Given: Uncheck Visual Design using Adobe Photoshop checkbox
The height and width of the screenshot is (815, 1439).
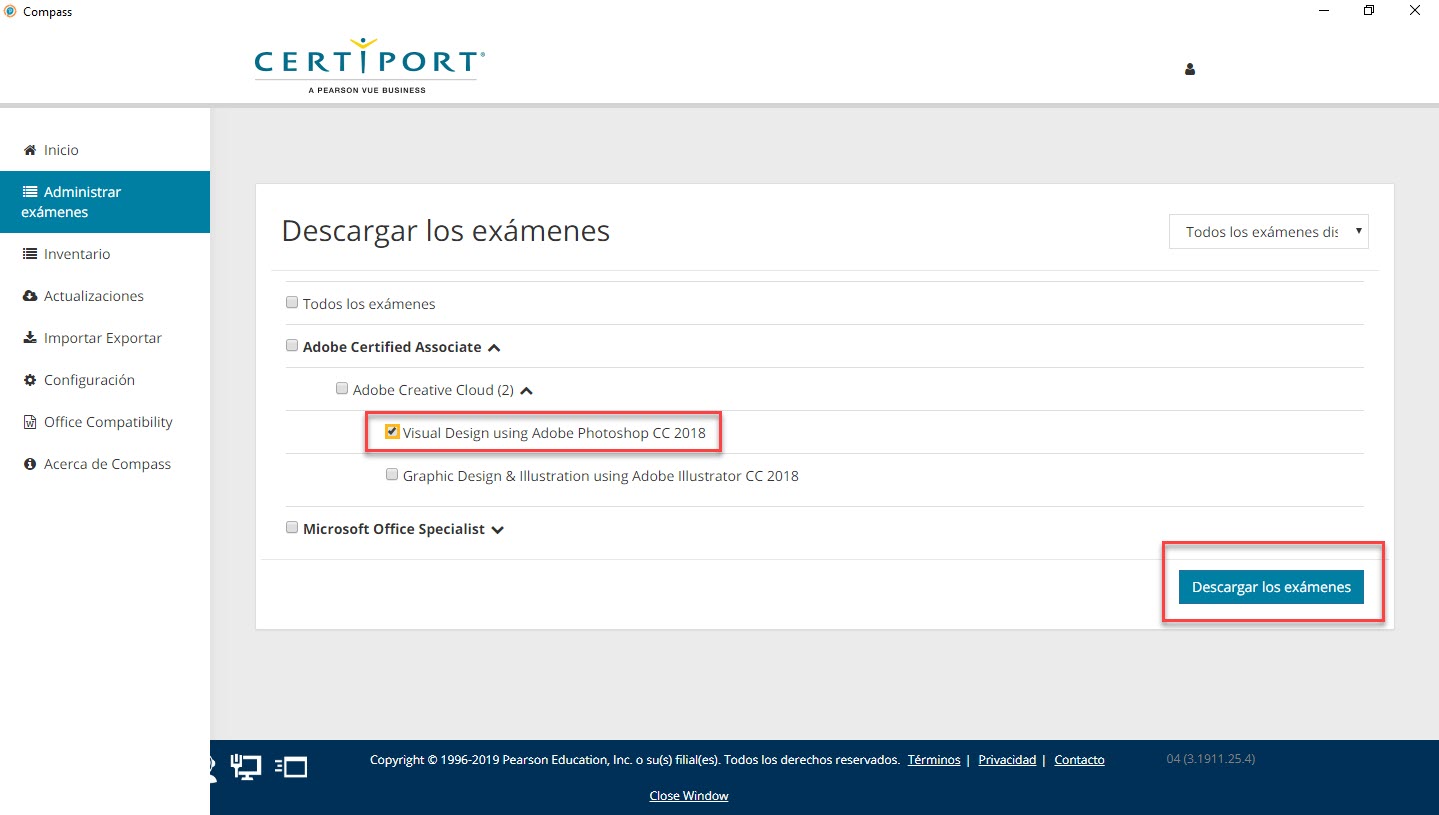Looking at the screenshot, I should point(392,432).
